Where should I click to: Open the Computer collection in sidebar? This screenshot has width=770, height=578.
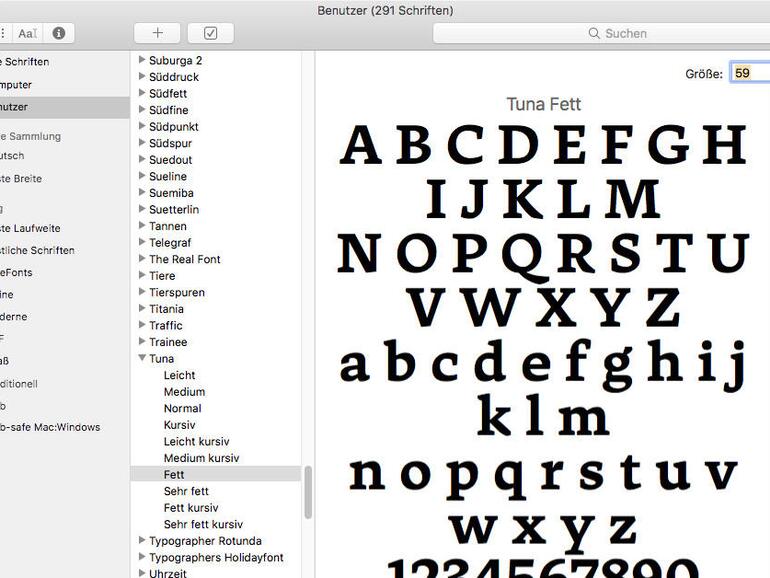16,84
